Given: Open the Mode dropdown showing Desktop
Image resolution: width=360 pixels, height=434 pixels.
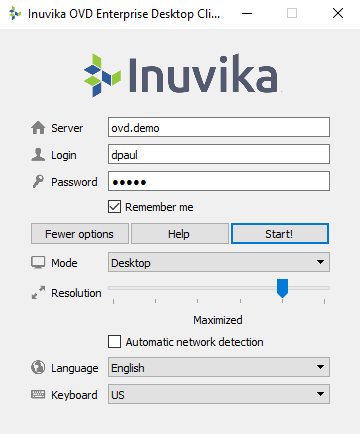Looking at the screenshot, I should pos(219,262).
